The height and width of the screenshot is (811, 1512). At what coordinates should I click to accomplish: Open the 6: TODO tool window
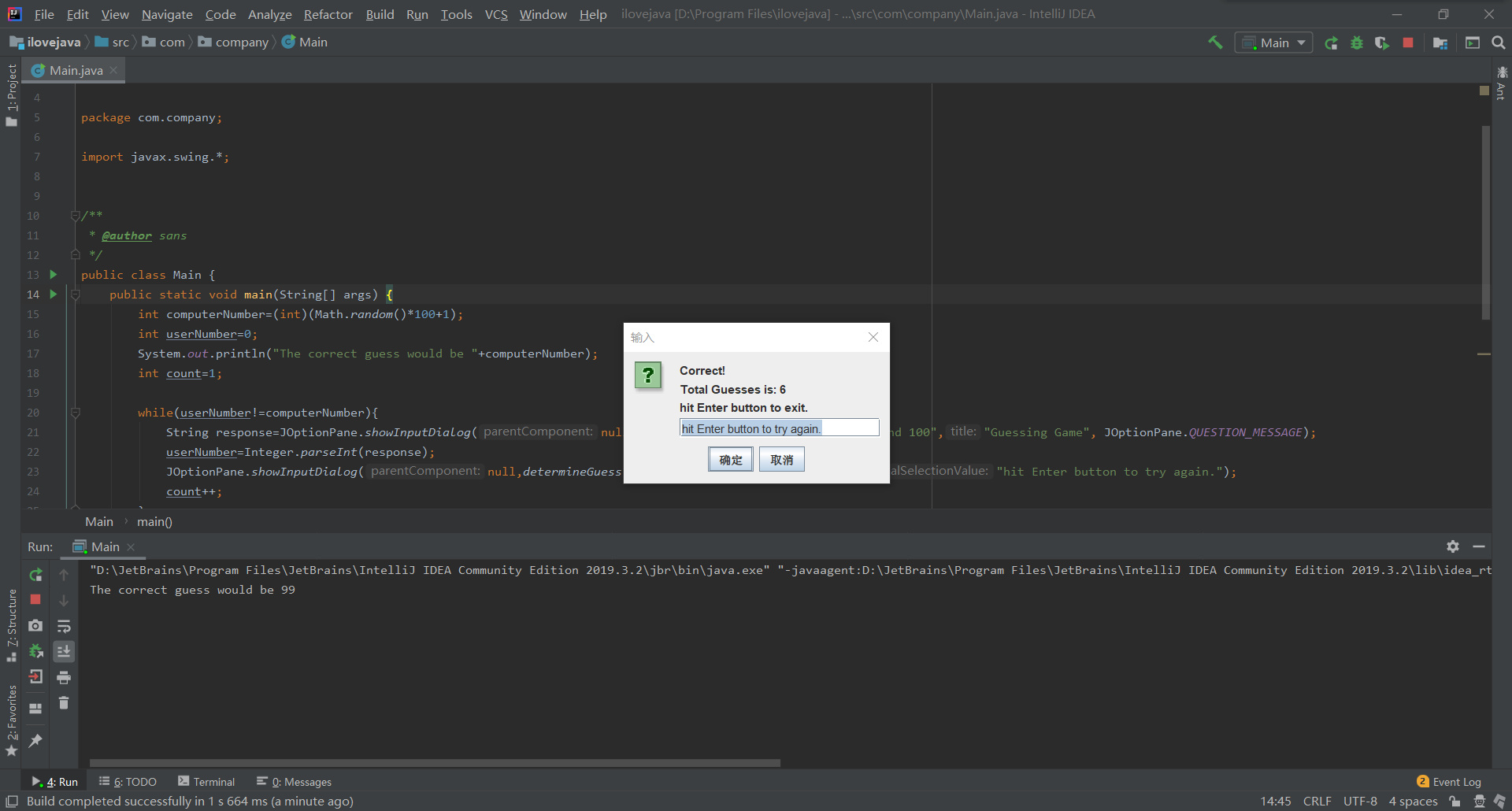pos(128,782)
